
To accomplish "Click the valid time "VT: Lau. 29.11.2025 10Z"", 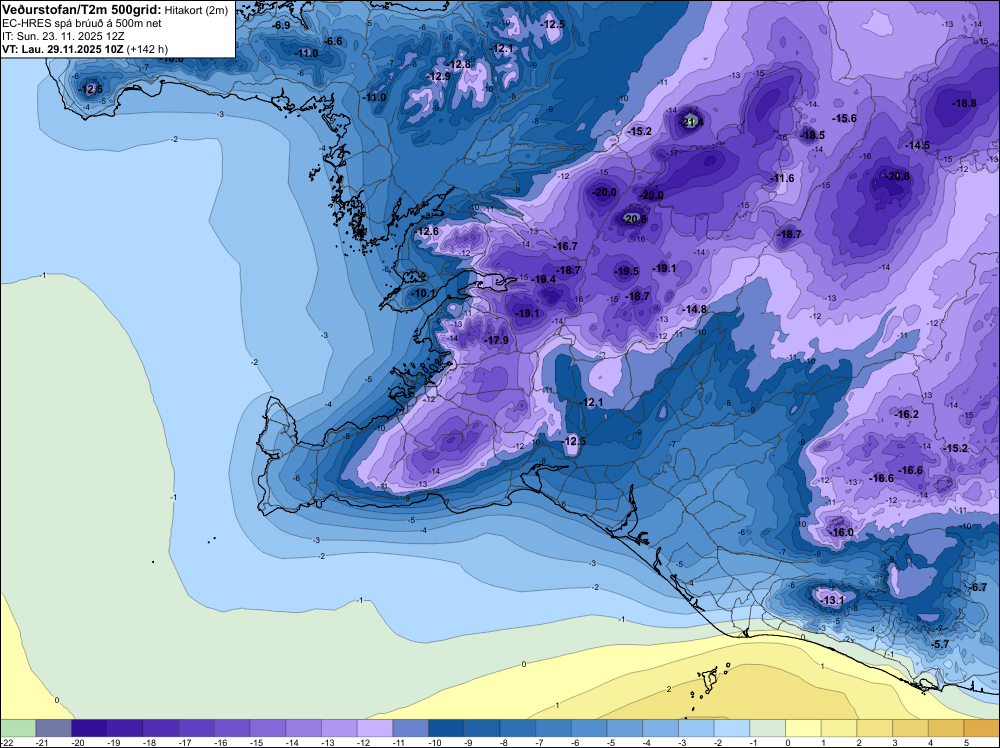I will click(x=63, y=49).
